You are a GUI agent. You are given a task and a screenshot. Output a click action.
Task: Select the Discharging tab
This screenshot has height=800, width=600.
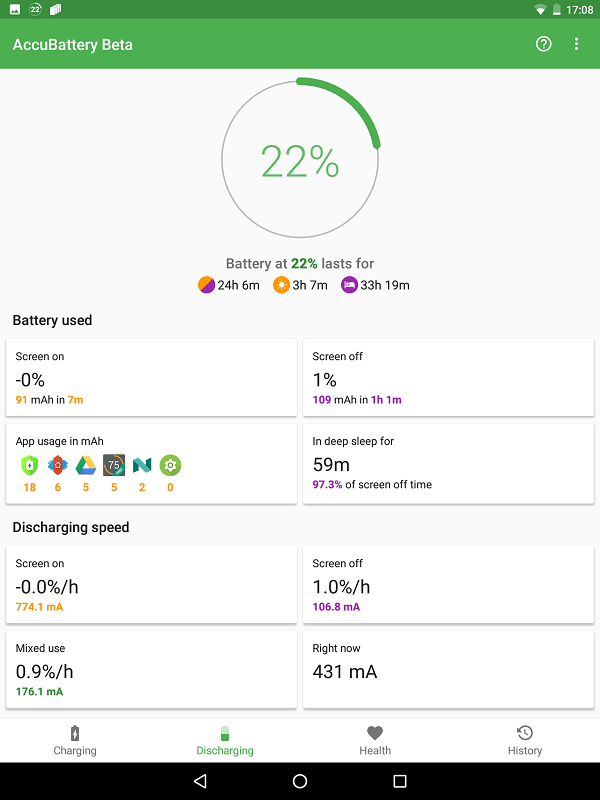click(x=225, y=740)
